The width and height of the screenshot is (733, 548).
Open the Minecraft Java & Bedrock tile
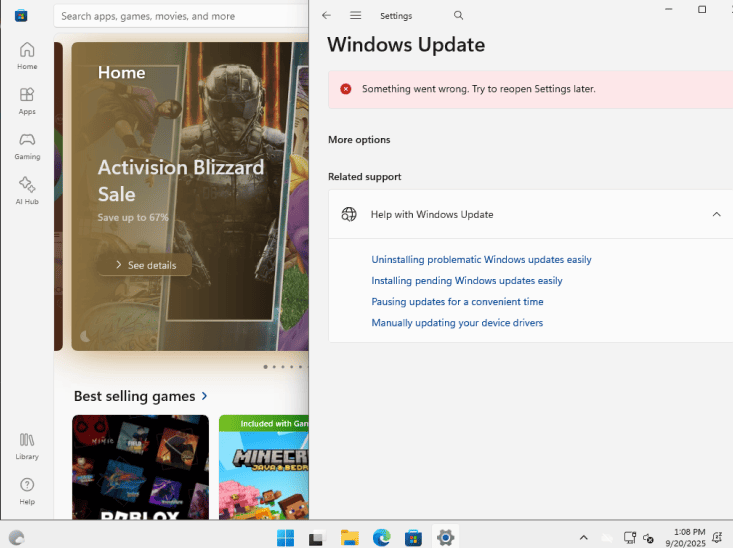coord(264,467)
